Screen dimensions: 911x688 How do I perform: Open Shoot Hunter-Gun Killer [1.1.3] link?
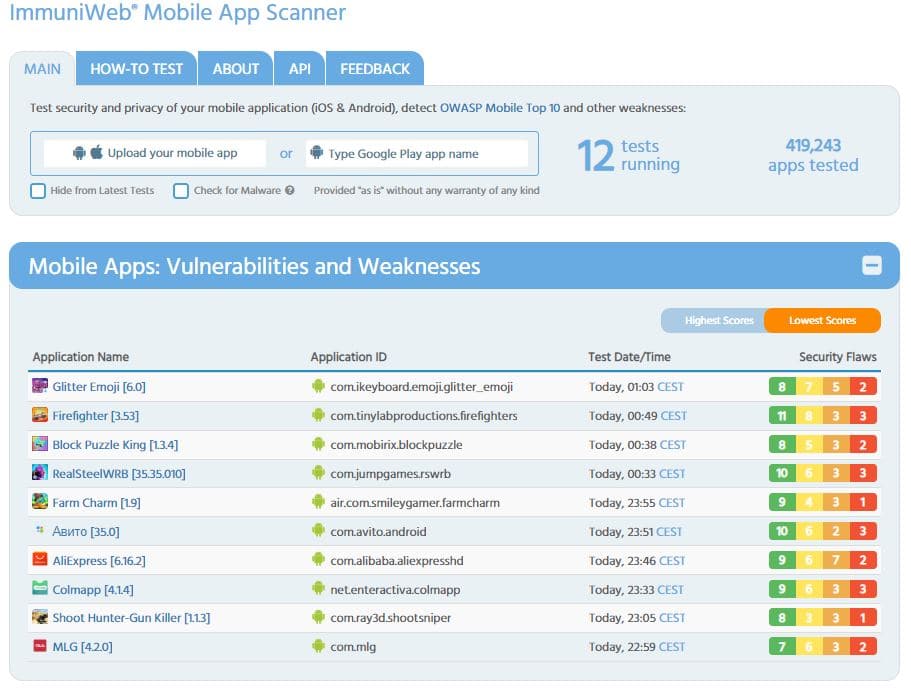click(131, 618)
